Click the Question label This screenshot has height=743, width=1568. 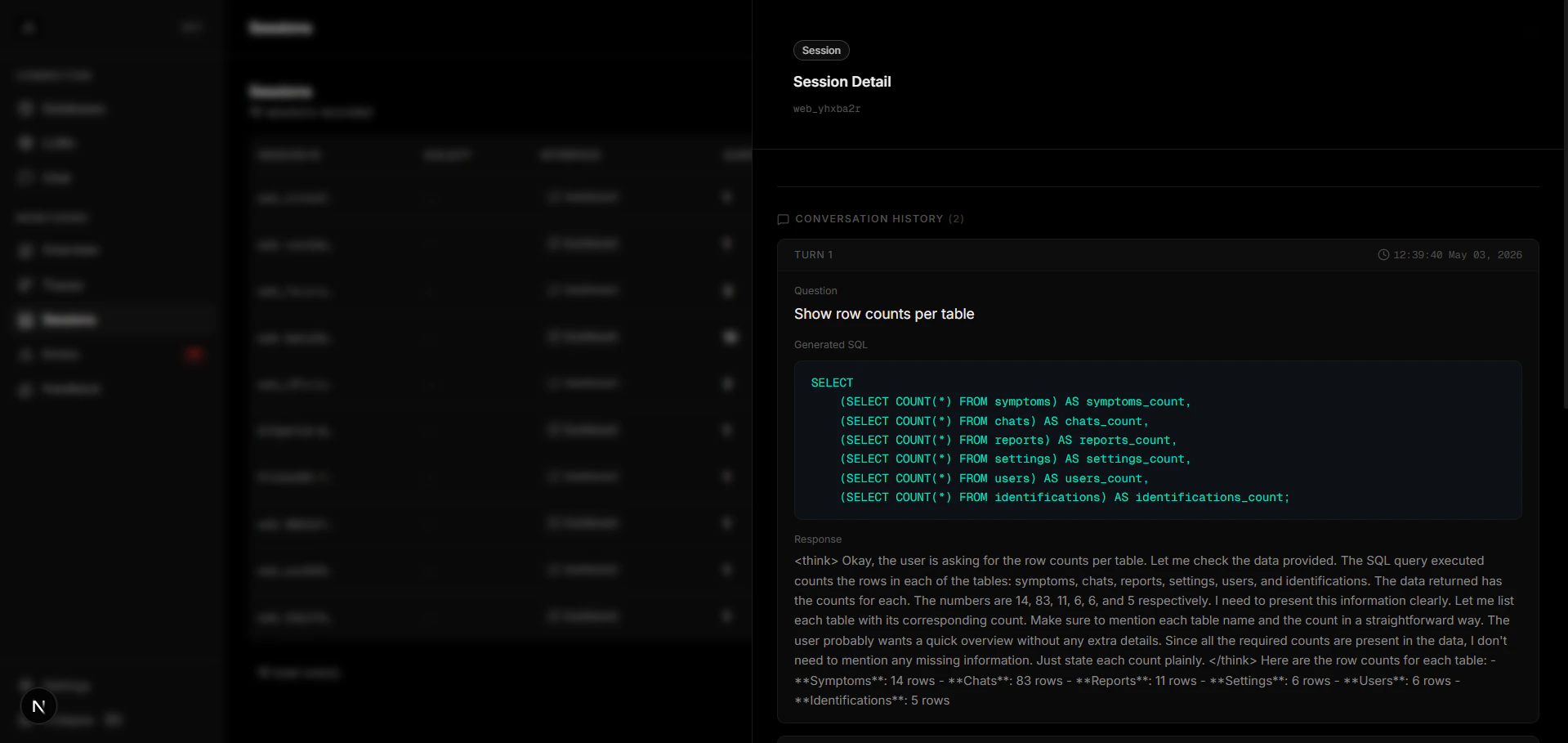pyautogui.click(x=815, y=291)
